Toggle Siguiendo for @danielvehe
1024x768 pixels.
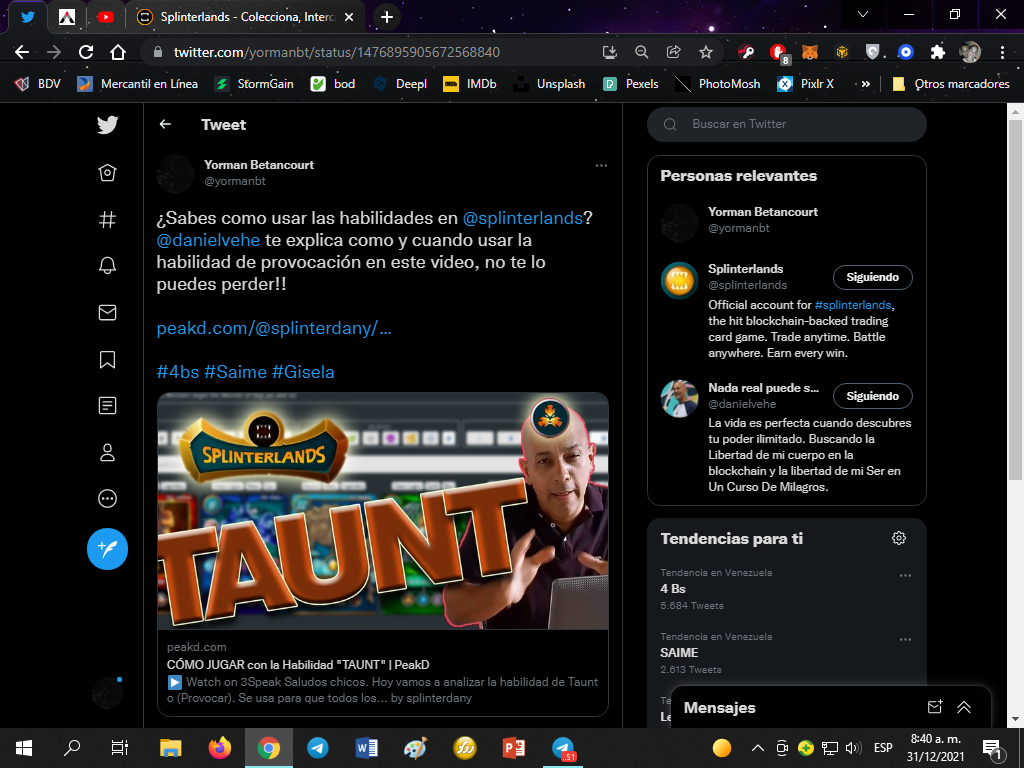872,396
